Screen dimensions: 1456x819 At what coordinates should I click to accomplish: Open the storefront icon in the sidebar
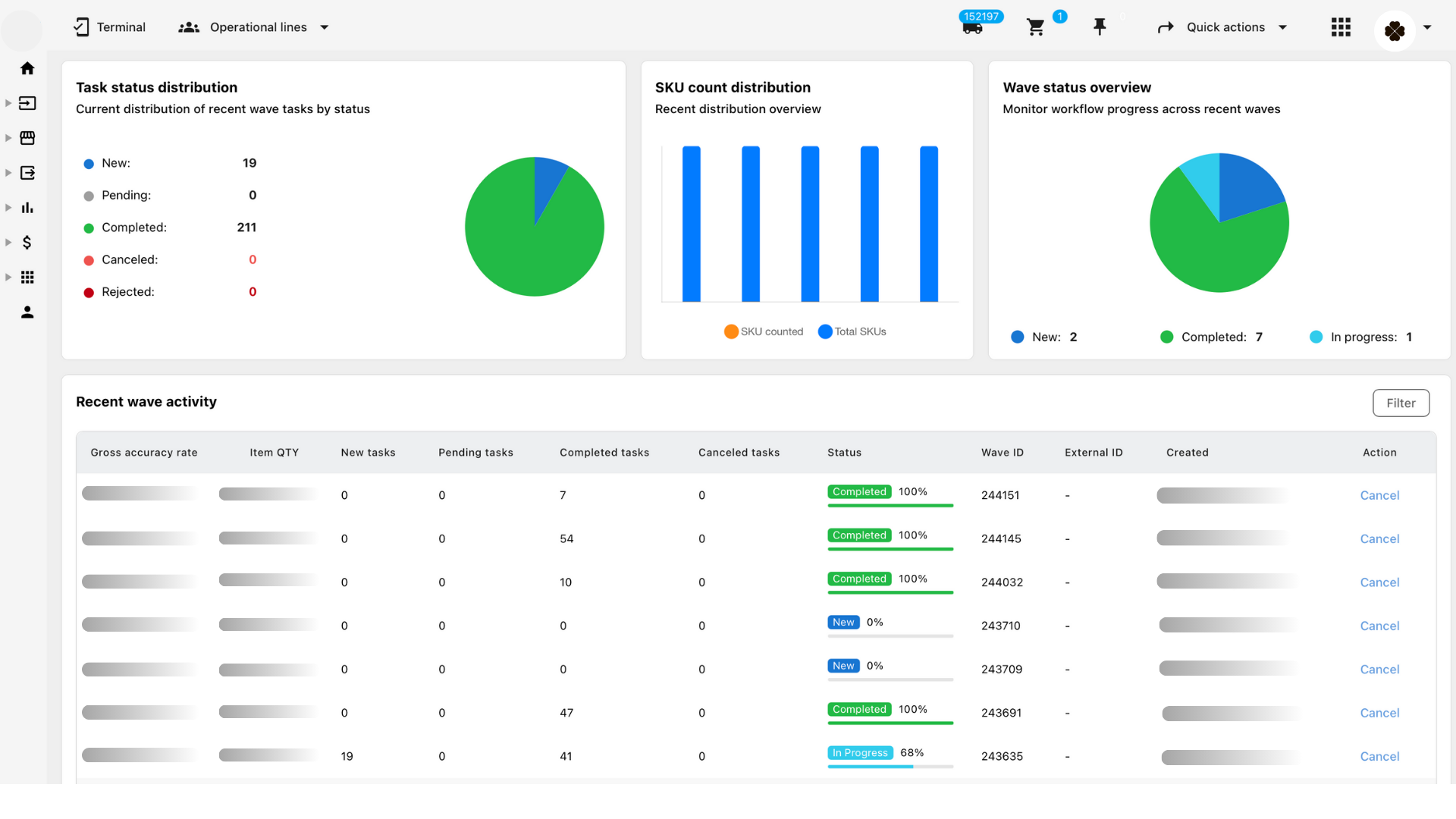pyautogui.click(x=27, y=138)
